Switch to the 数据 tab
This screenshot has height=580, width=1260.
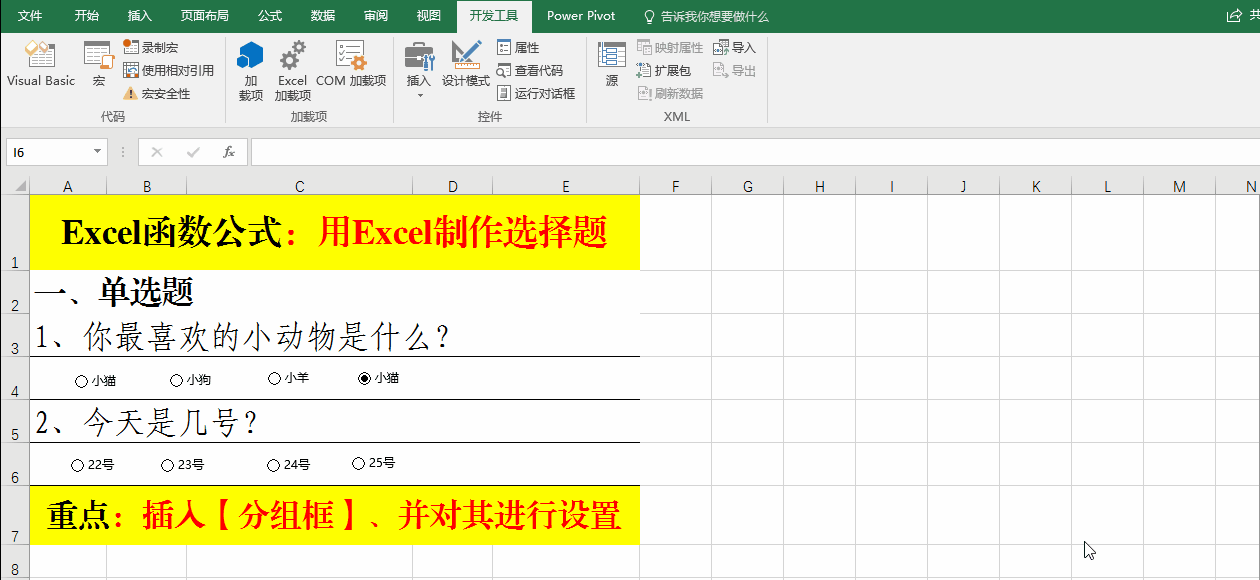(x=323, y=16)
